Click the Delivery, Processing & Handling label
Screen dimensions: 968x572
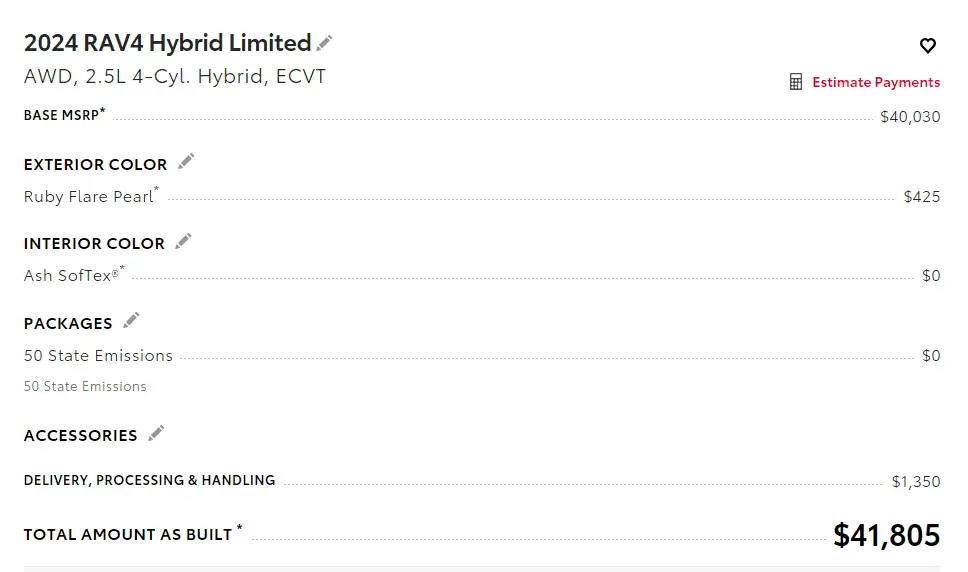click(149, 480)
